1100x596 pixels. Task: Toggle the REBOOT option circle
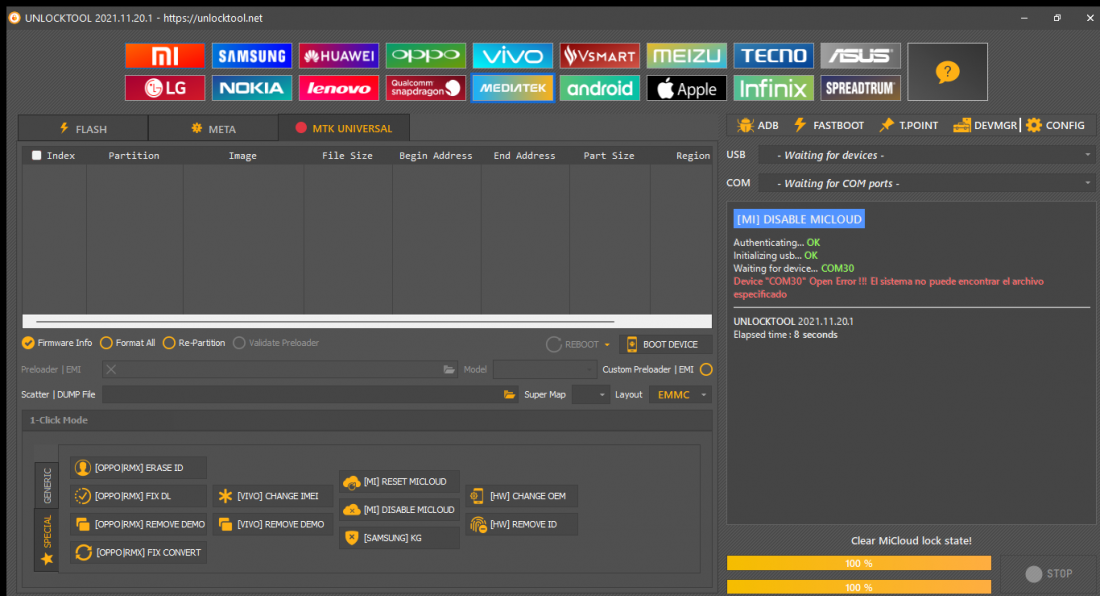[554, 344]
